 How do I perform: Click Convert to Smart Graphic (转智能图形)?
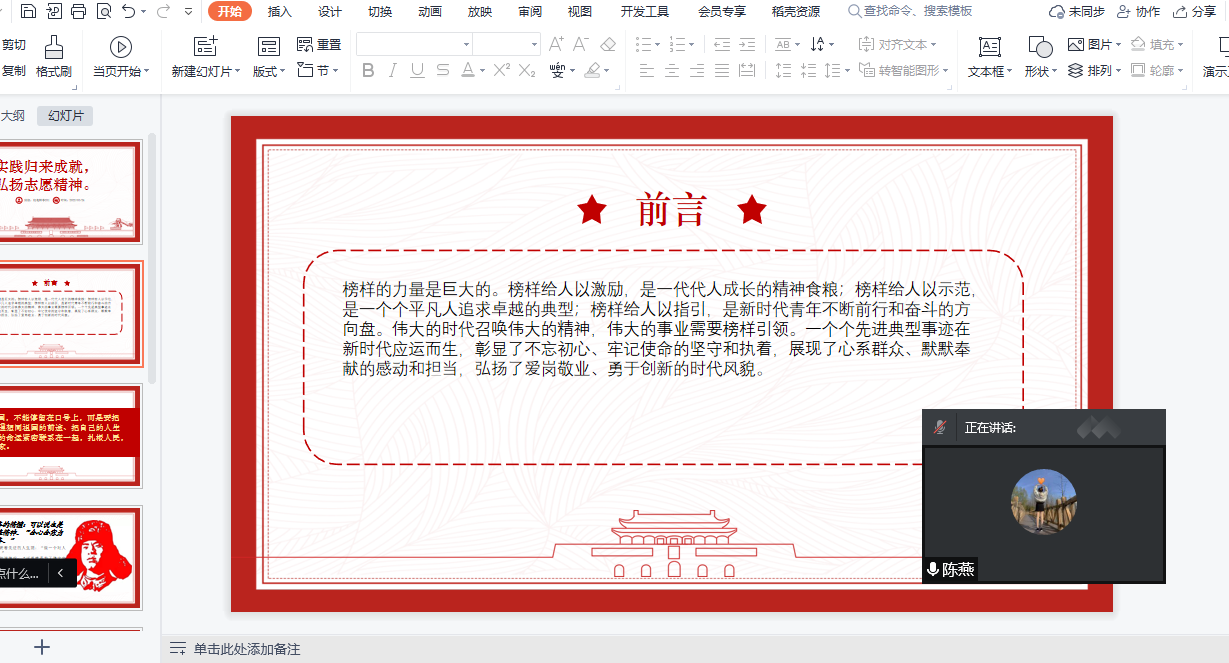905,71
